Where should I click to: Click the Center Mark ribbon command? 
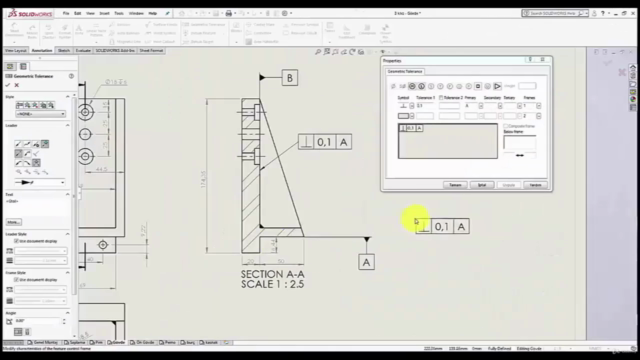[260, 24]
